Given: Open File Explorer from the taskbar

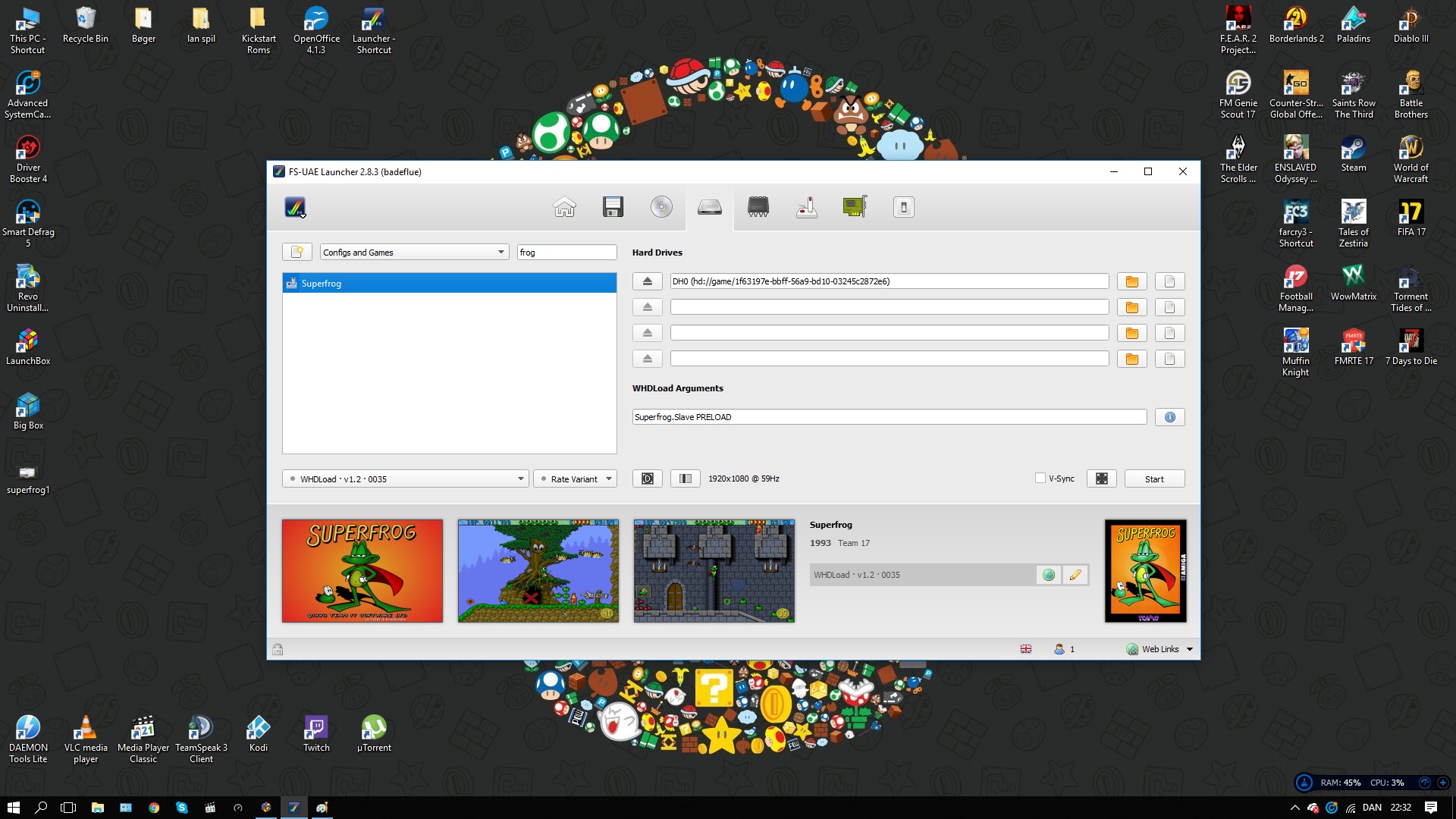Looking at the screenshot, I should pyautogui.click(x=97, y=808).
